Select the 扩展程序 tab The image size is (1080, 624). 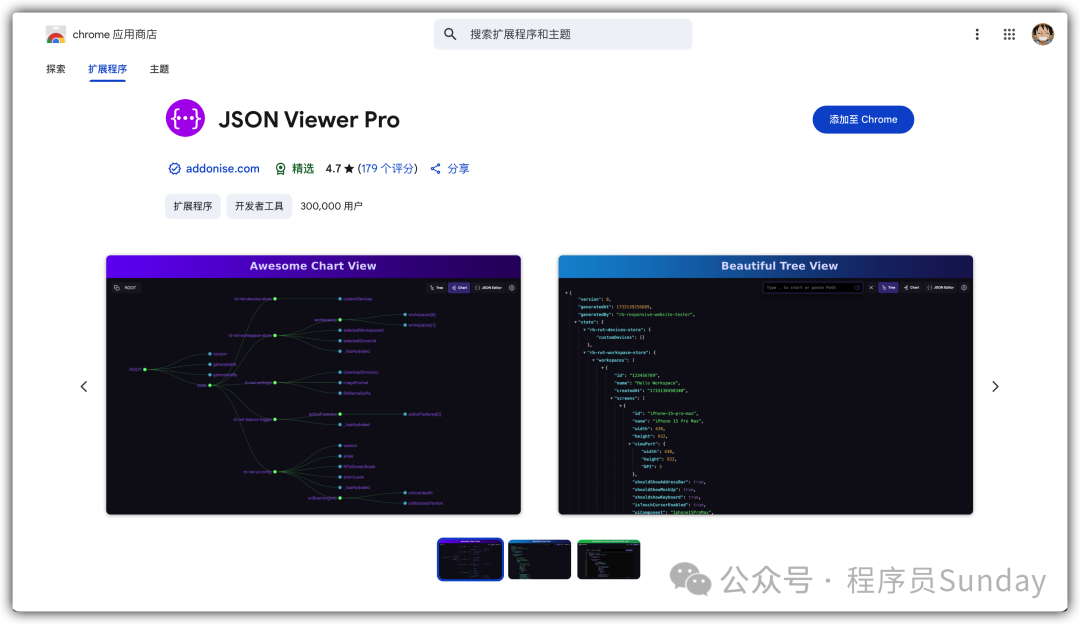click(107, 69)
